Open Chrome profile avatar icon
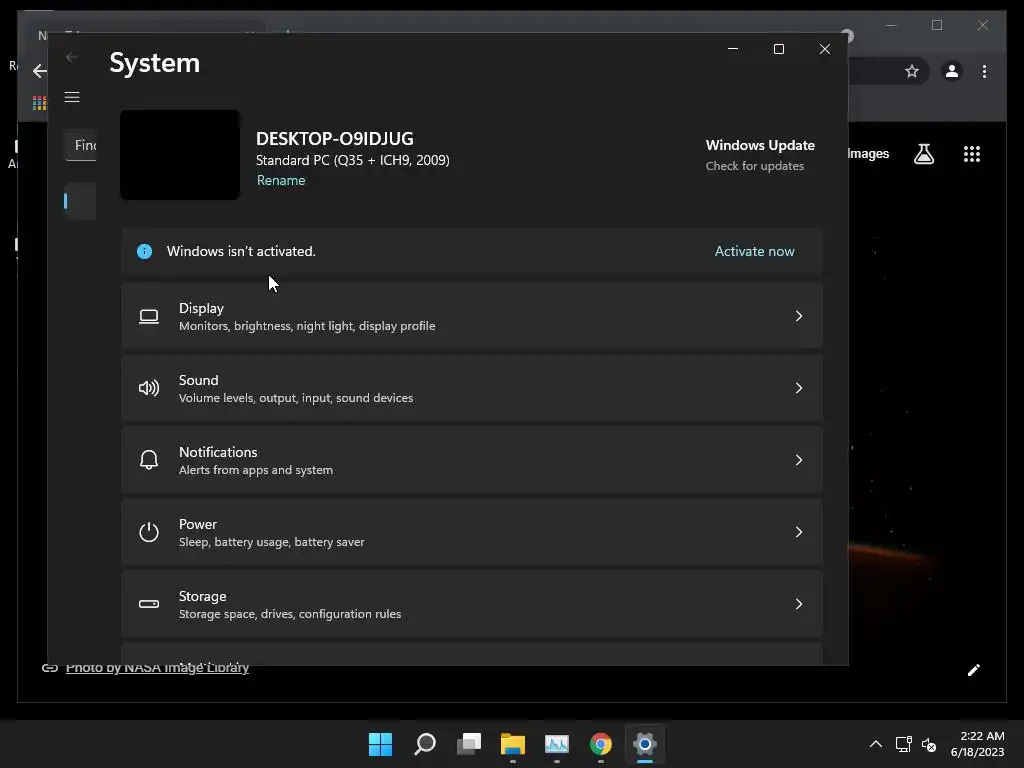The width and height of the screenshot is (1024, 768). click(x=952, y=71)
